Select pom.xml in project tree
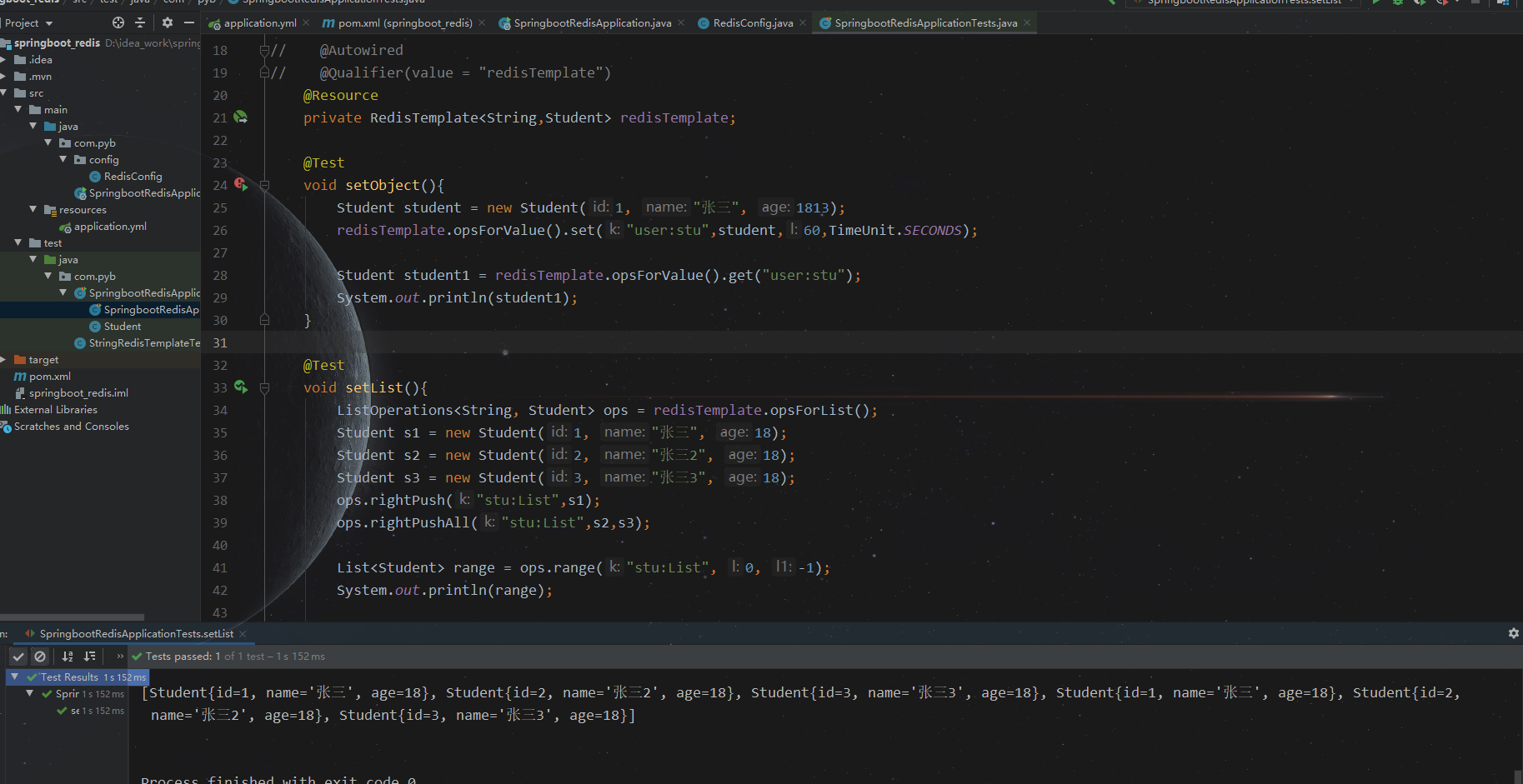This screenshot has height=784, width=1523. click(43, 376)
